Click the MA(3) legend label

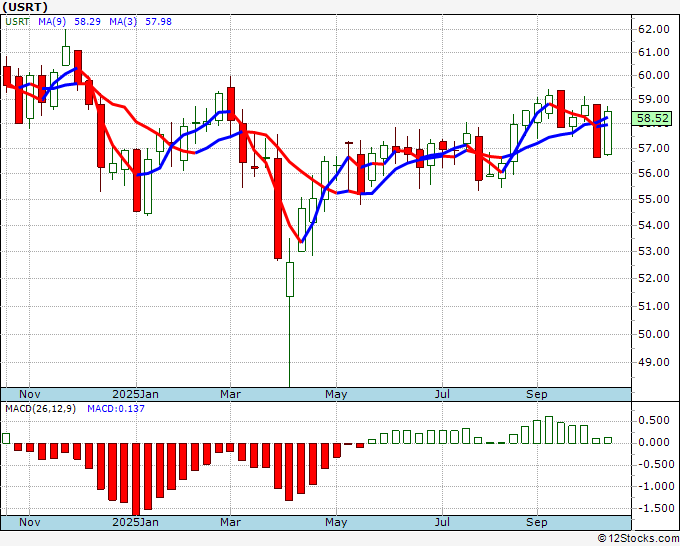pyautogui.click(x=123, y=21)
